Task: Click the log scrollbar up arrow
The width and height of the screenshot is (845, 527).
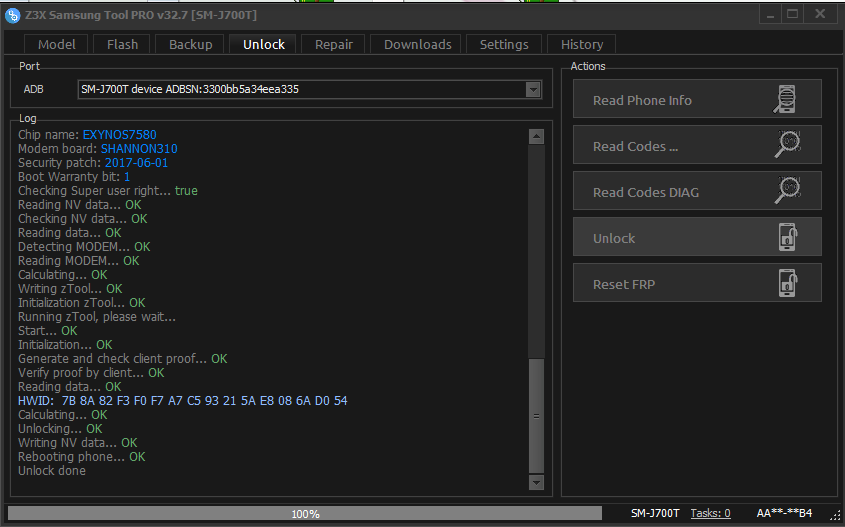Action: tap(536, 136)
